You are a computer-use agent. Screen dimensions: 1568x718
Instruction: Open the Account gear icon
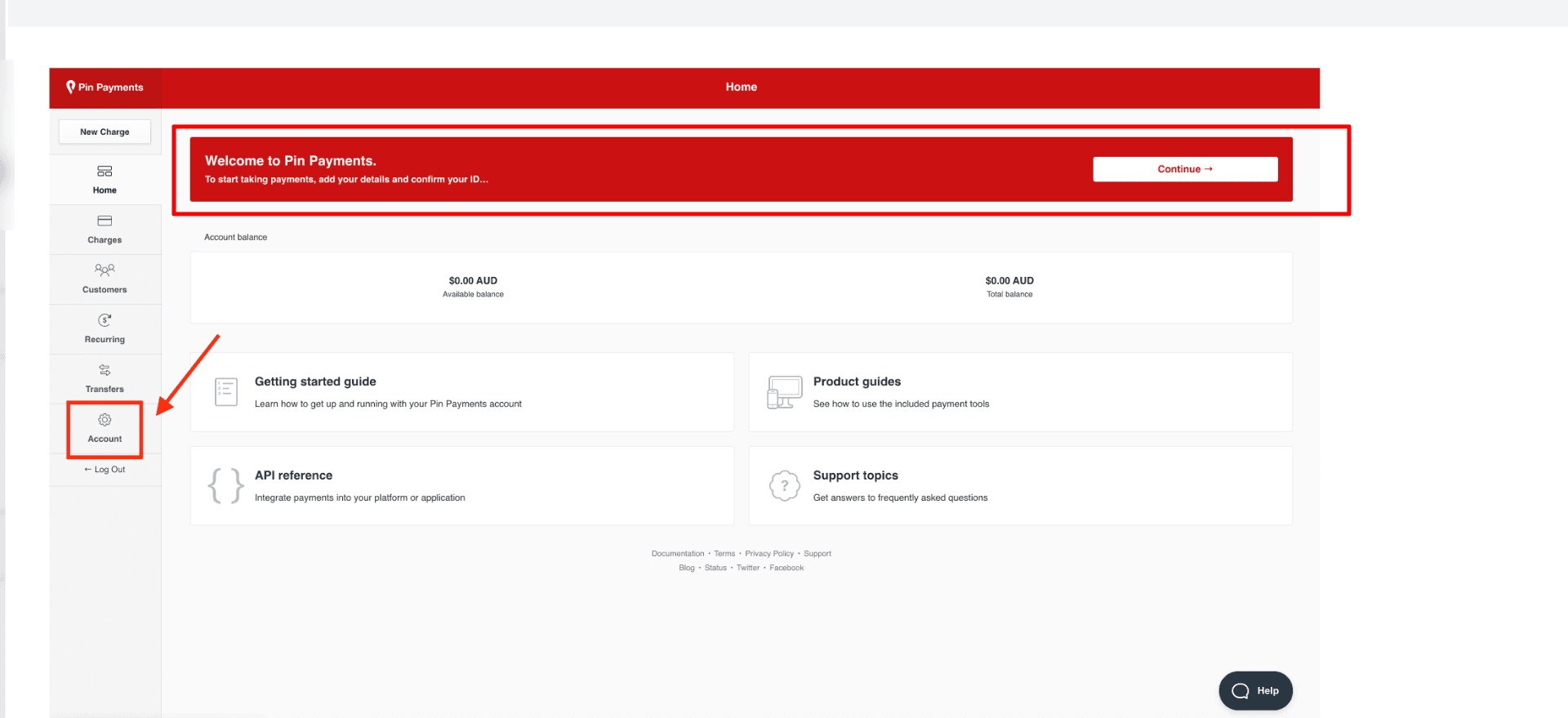point(105,420)
